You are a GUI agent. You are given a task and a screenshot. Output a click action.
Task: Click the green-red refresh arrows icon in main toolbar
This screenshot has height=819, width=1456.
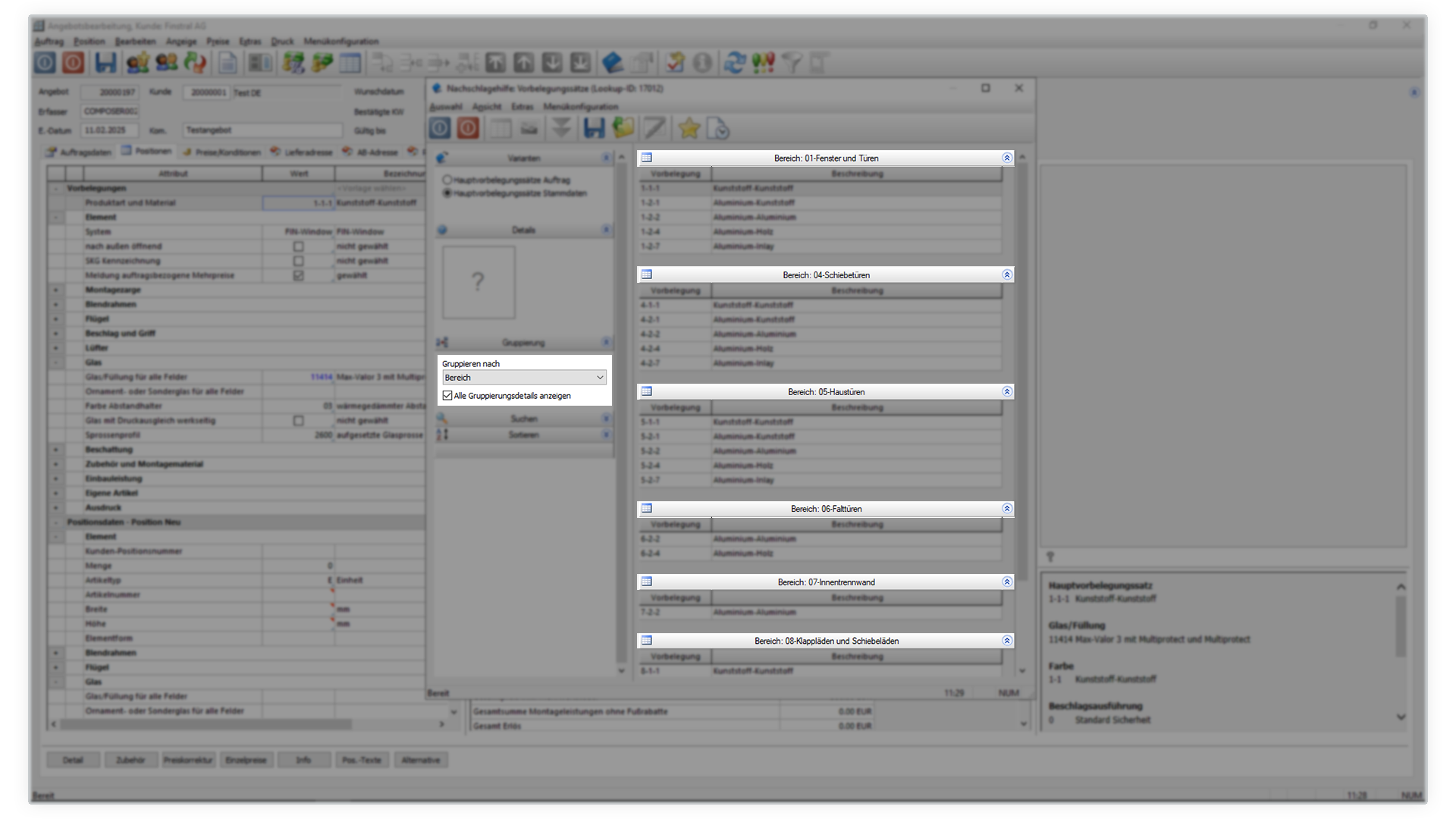coord(196,62)
